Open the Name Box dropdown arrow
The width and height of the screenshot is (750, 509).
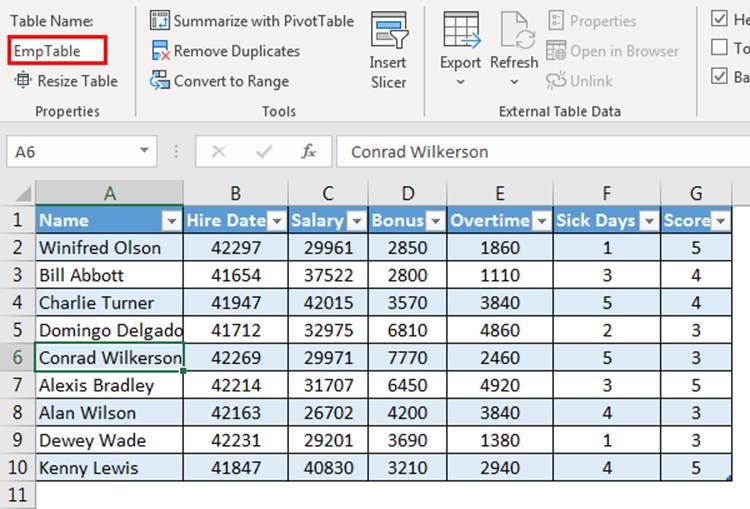(x=144, y=151)
